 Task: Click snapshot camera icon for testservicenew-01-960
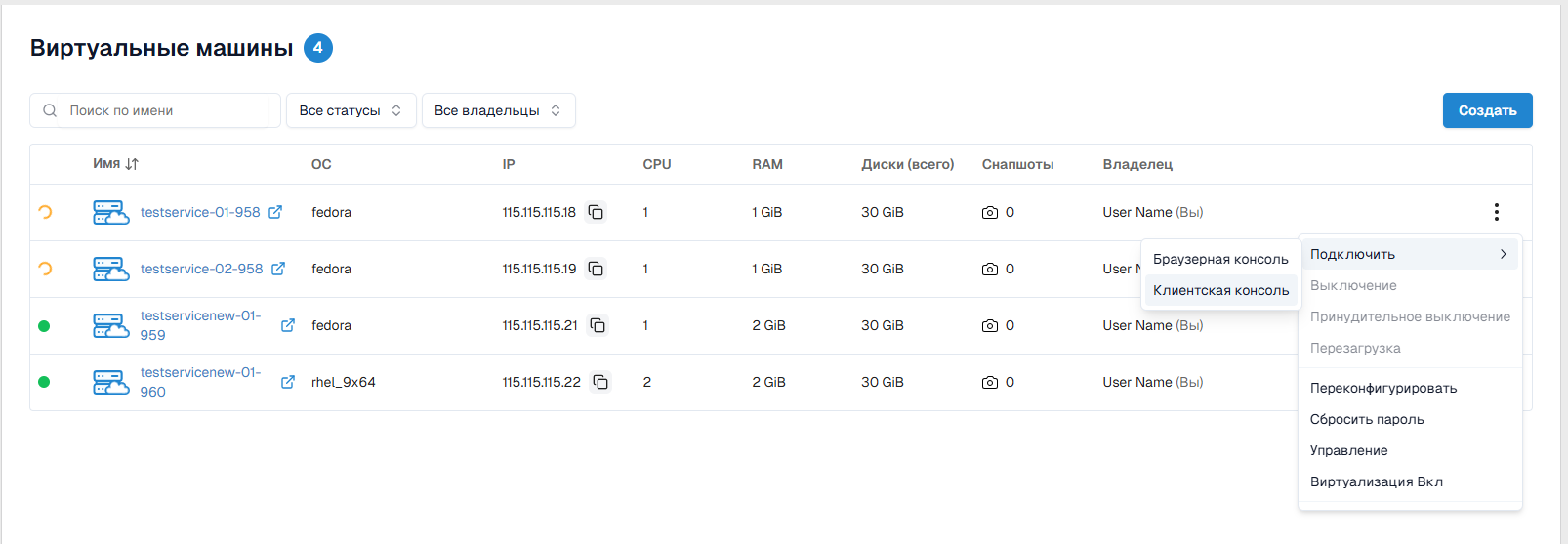click(989, 382)
